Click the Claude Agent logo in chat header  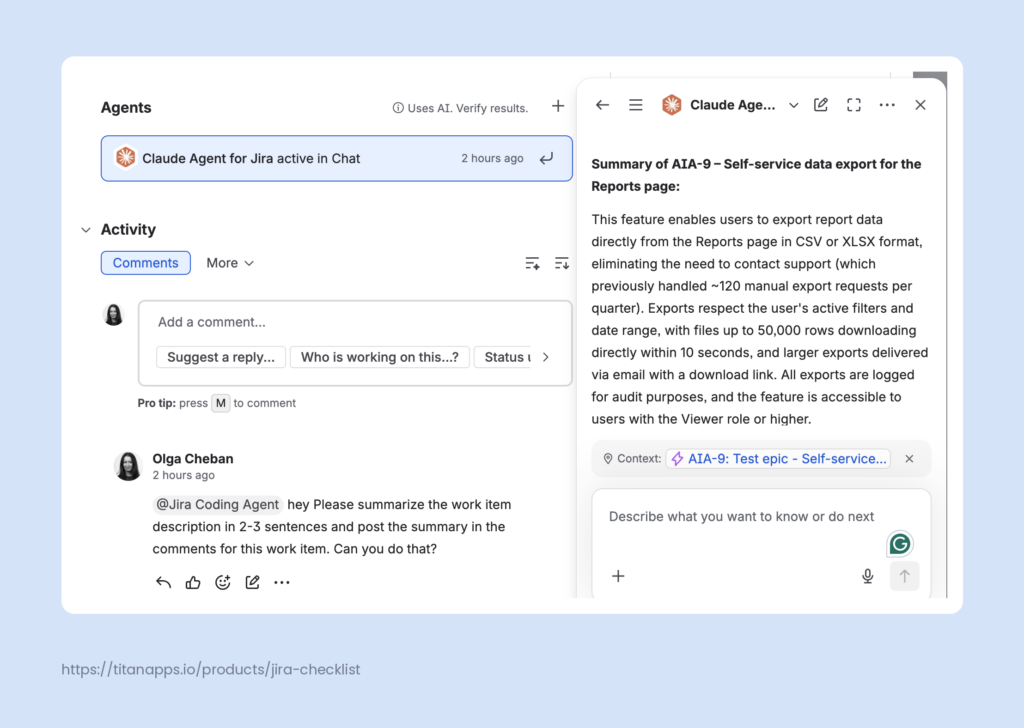[x=671, y=105]
